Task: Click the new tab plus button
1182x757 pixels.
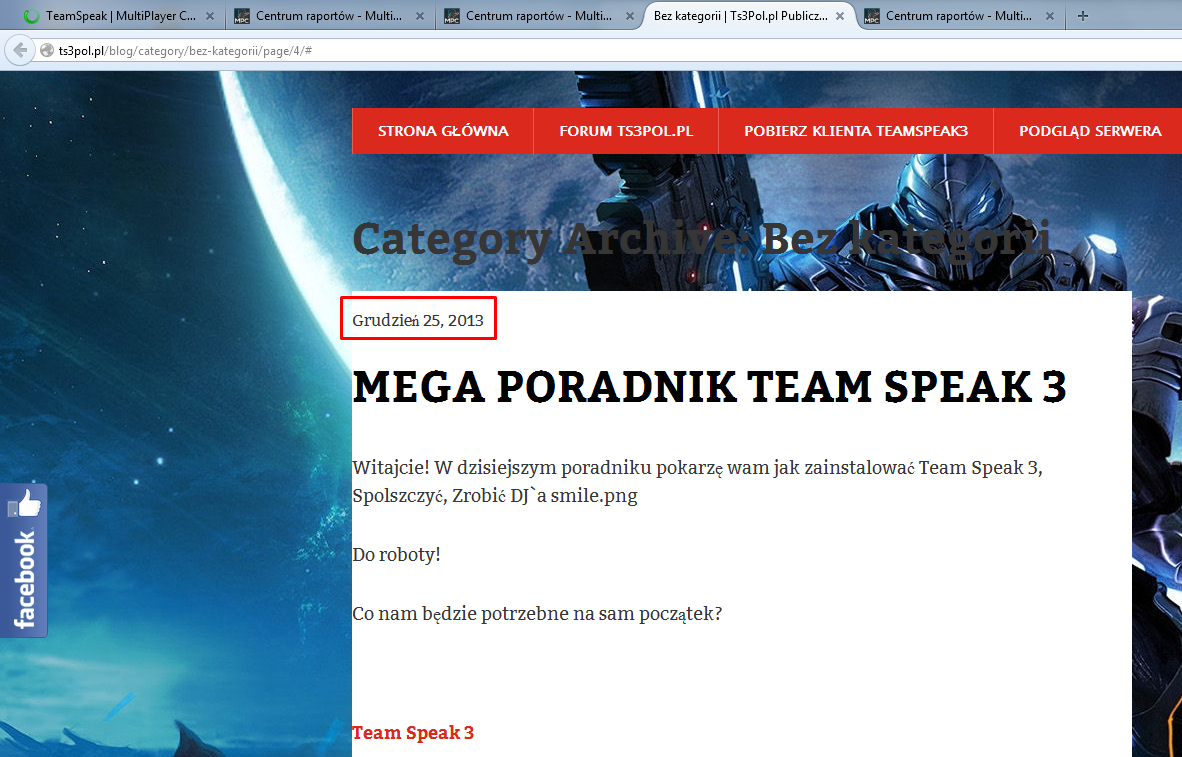Action: coord(1082,16)
